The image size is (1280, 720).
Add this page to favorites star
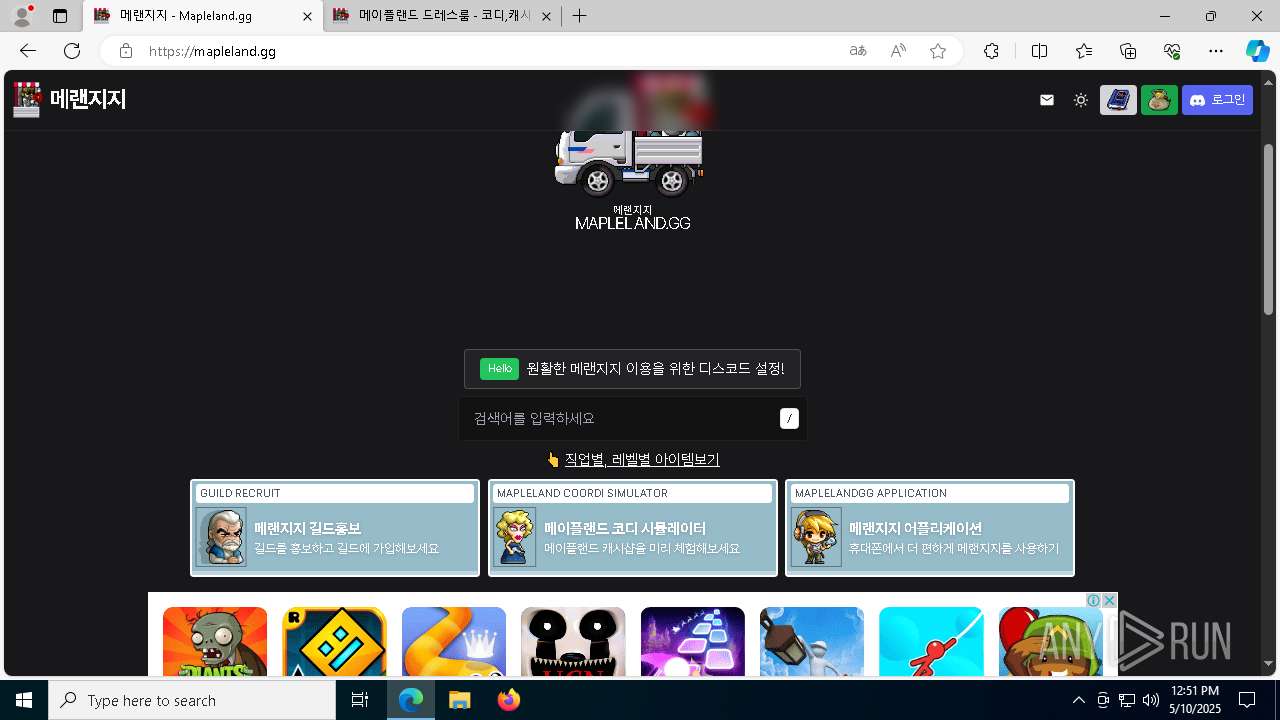pyautogui.click(x=938, y=51)
